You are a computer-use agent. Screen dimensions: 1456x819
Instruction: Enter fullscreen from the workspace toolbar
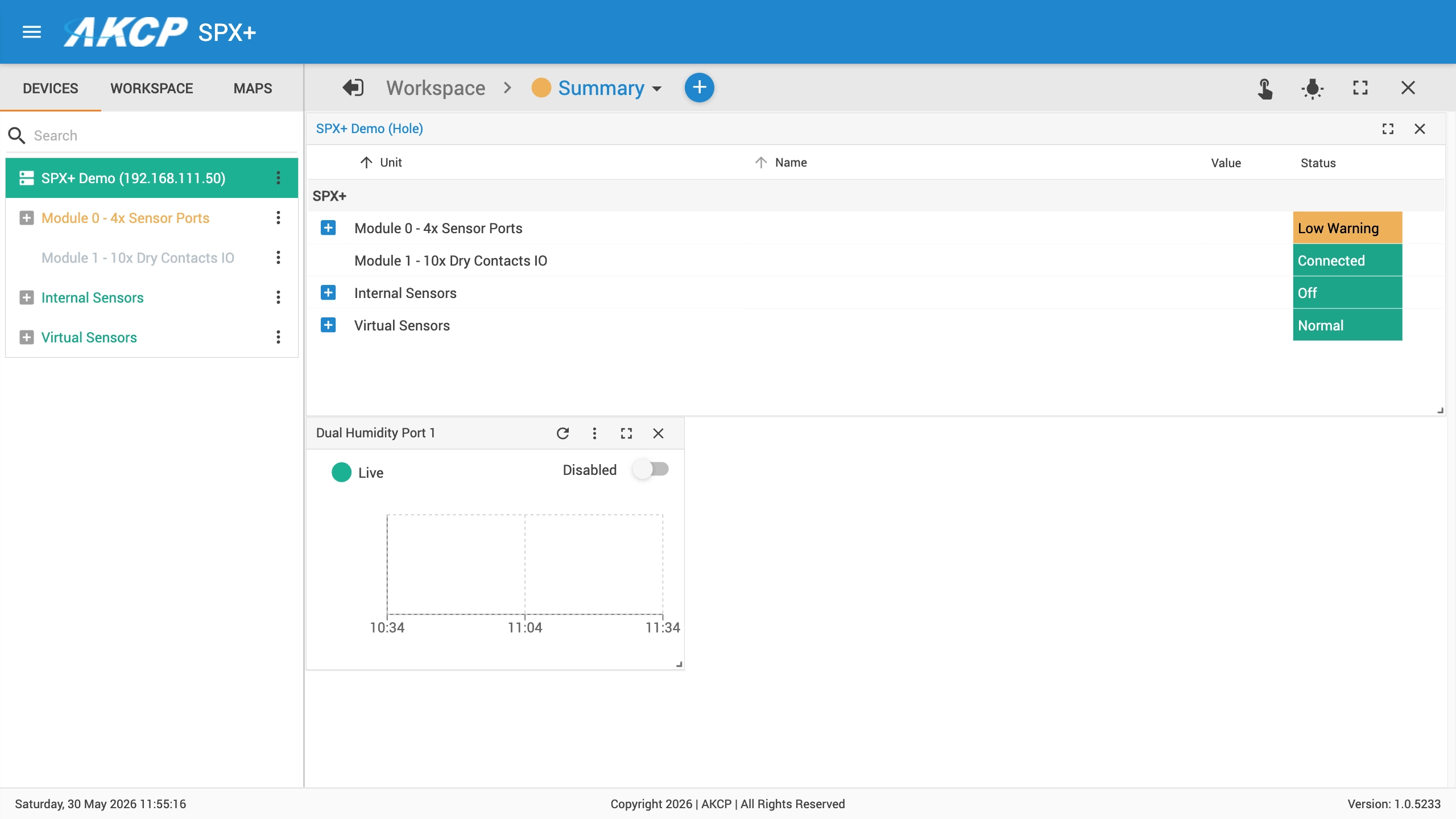click(1360, 88)
